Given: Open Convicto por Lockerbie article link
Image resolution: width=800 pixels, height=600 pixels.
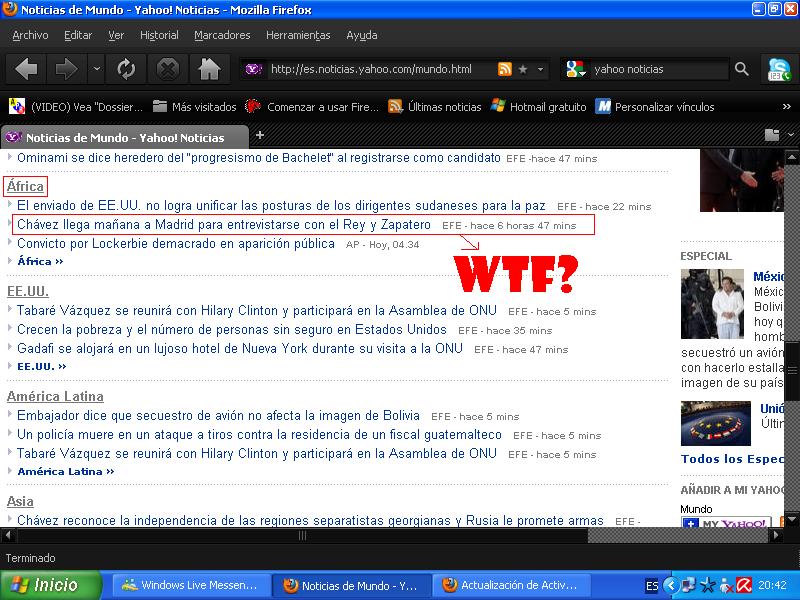Looking at the screenshot, I should click(176, 244).
